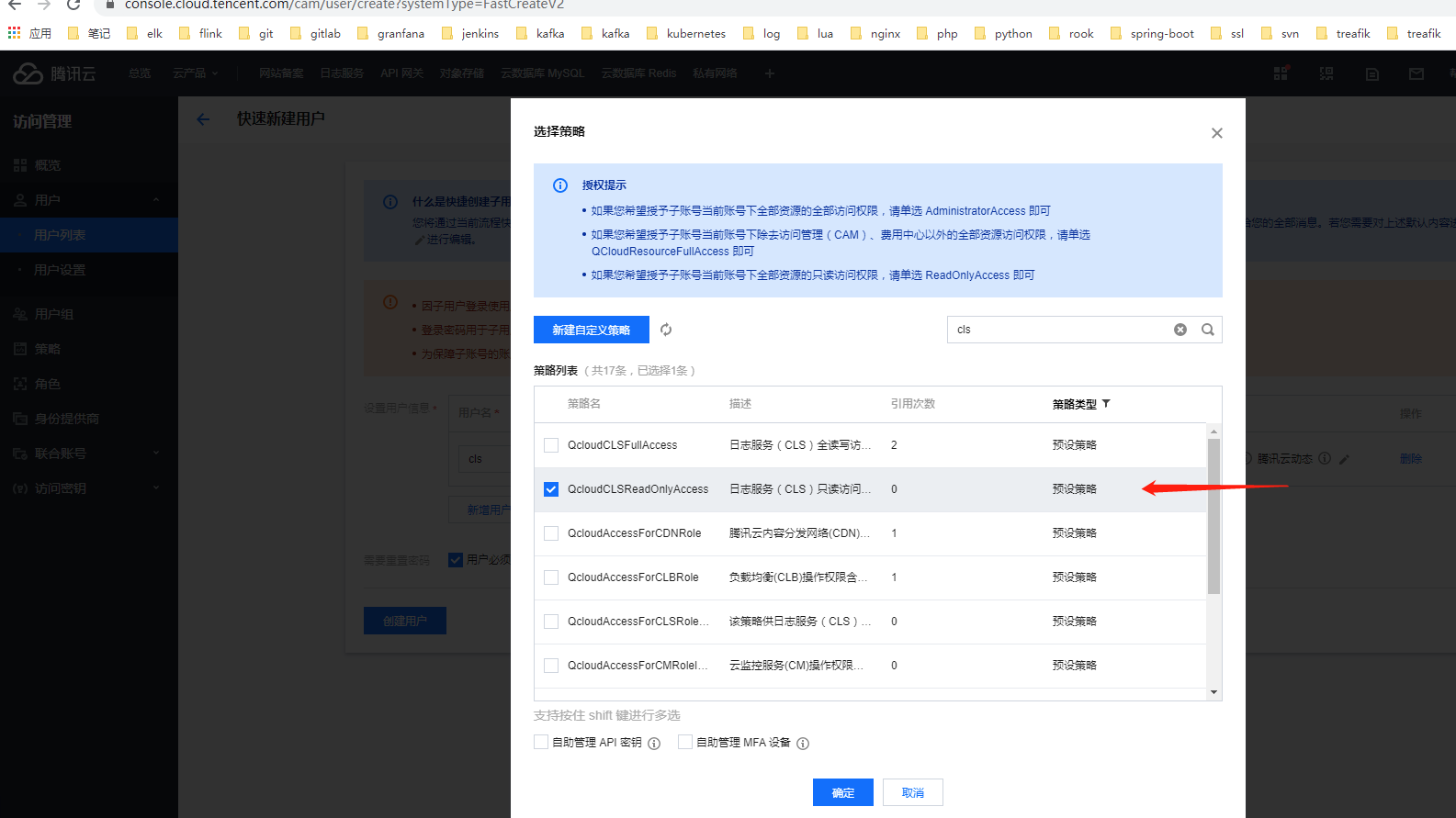Click the policy list scrollbar up arrow
The image size is (1456, 818).
(1213, 431)
